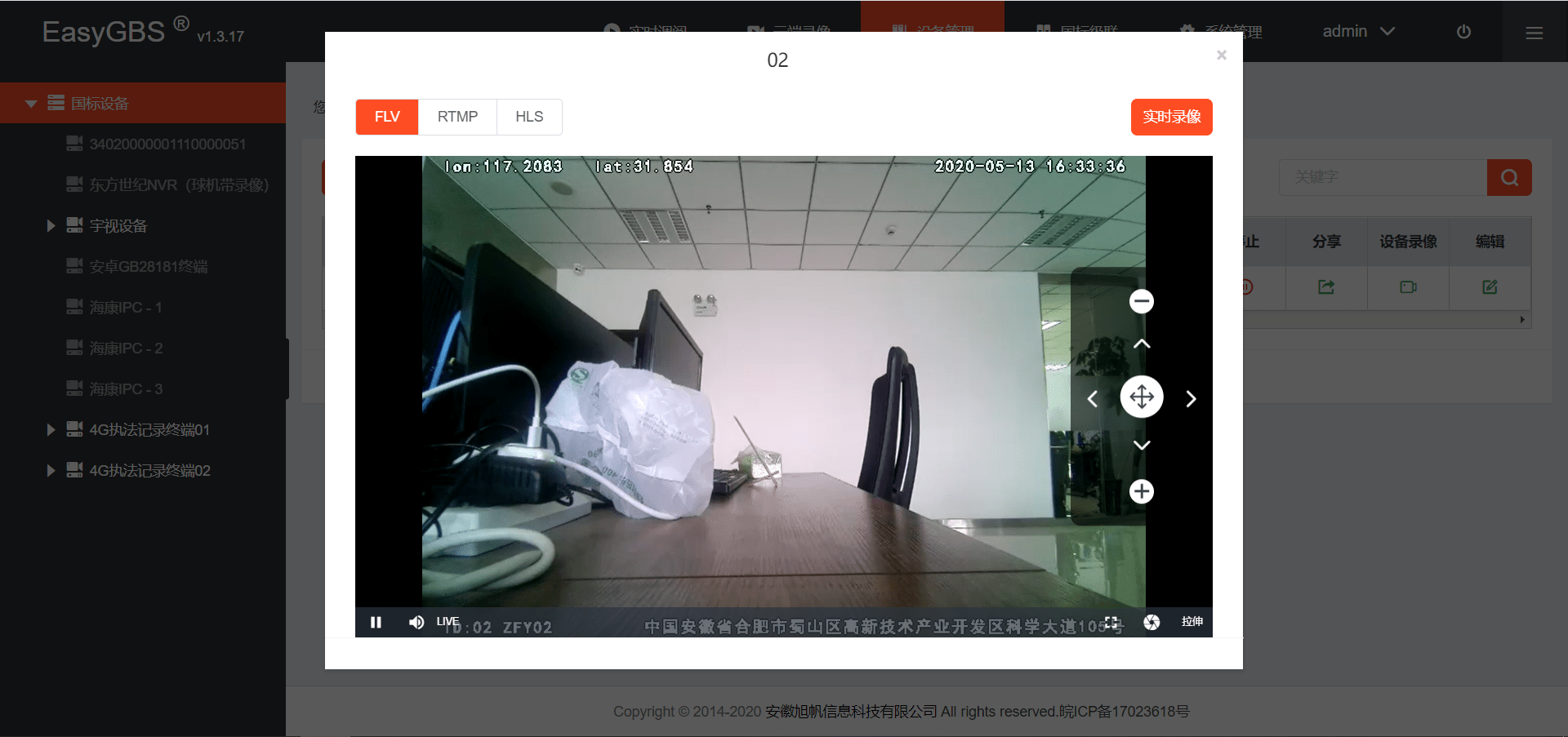Tilt camera down with PTZ arrow

tap(1142, 445)
